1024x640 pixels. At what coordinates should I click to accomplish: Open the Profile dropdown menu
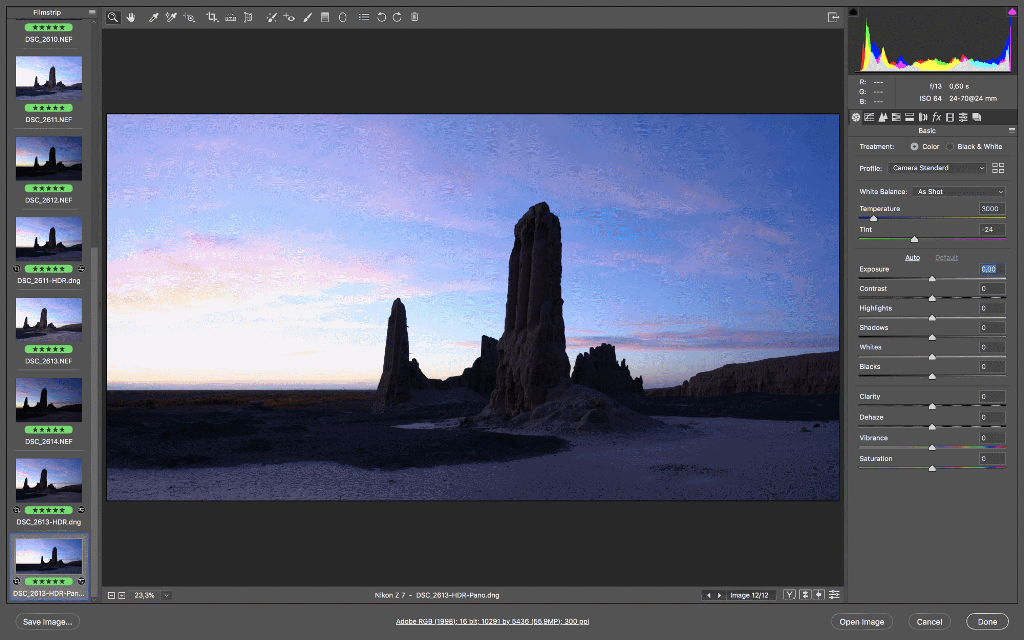(x=937, y=167)
